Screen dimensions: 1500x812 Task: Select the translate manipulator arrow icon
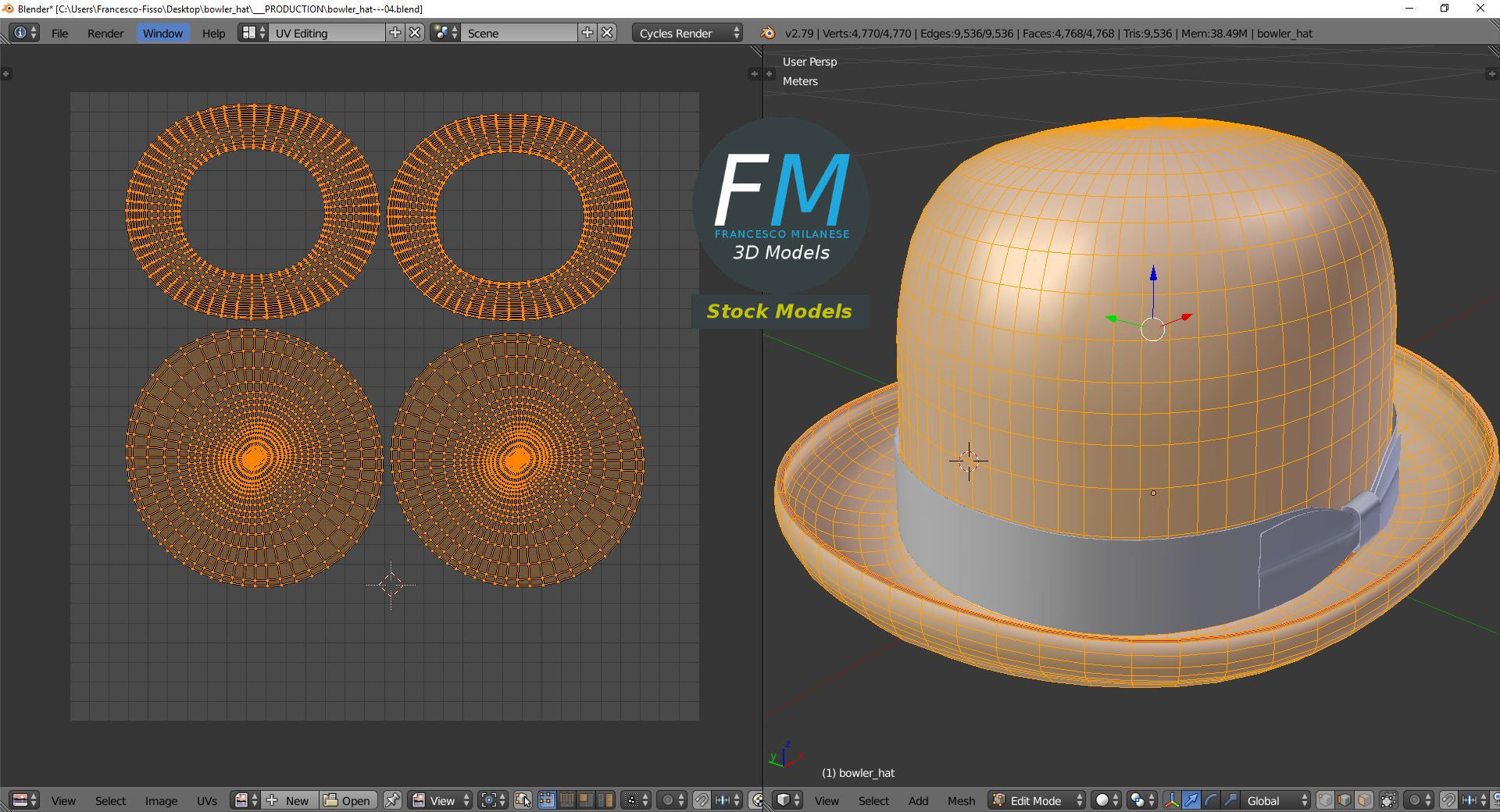coord(1191,800)
